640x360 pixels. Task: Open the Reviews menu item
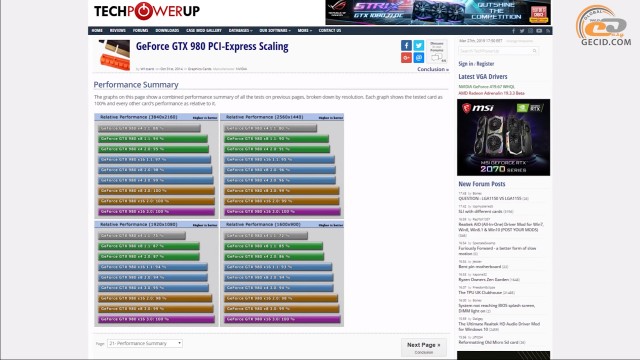click(118, 31)
